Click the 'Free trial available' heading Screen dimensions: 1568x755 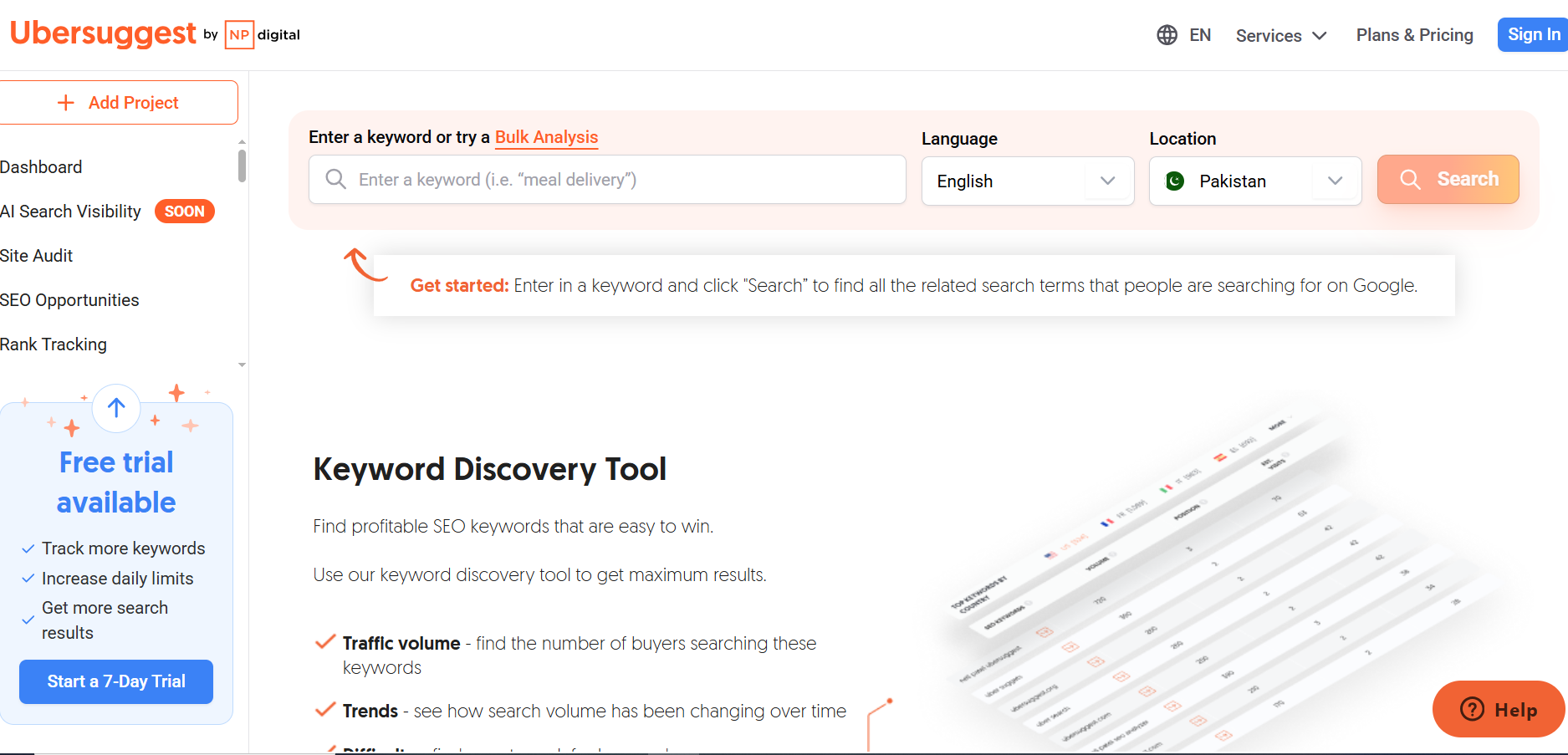116,482
